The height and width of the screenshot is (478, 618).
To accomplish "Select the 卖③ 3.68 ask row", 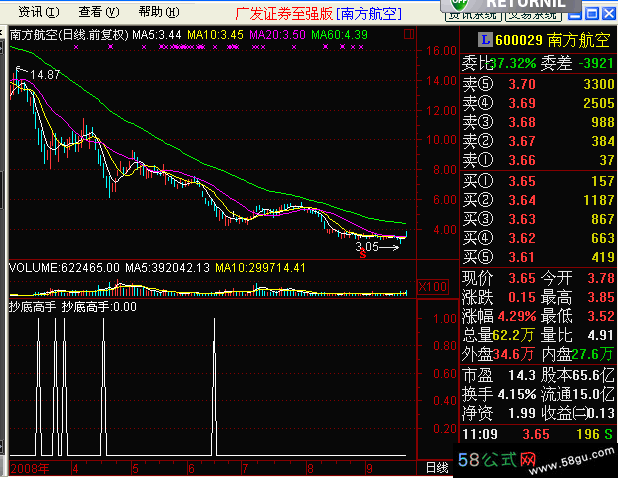I will (x=538, y=122).
